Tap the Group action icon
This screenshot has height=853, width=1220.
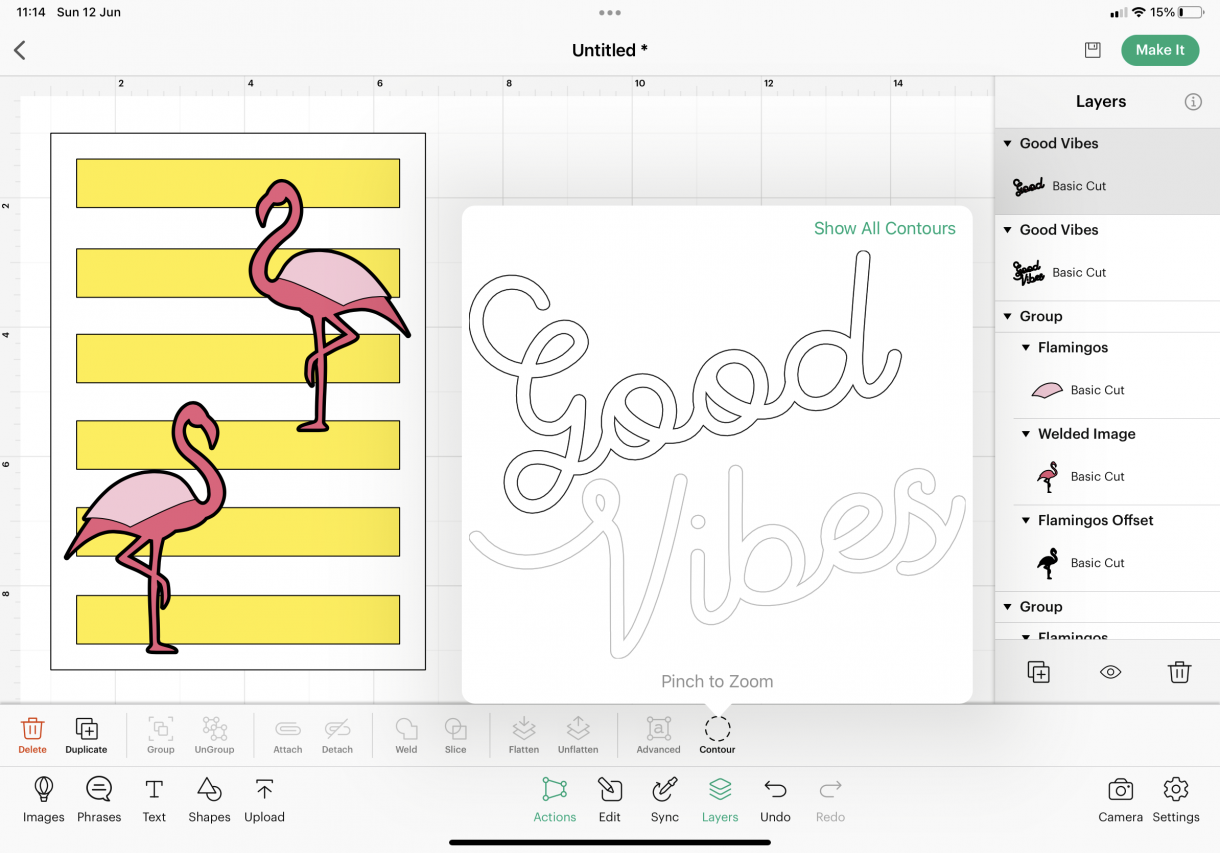click(160, 735)
